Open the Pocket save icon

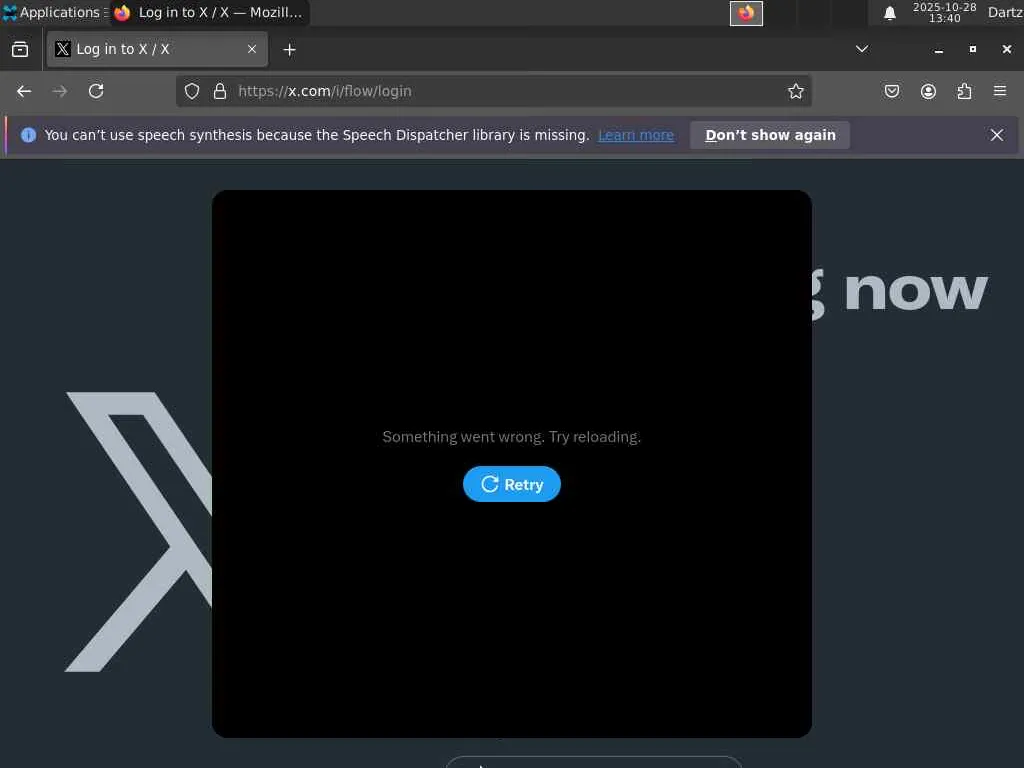click(x=891, y=91)
